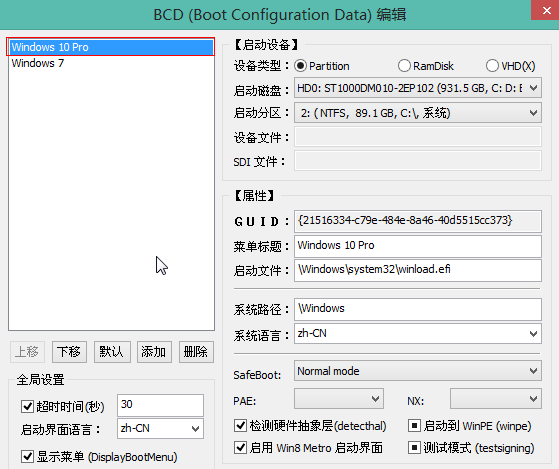The image size is (559, 469).
Task: Toggle the 超时时间(秒) checkbox
Action: (x=27, y=406)
